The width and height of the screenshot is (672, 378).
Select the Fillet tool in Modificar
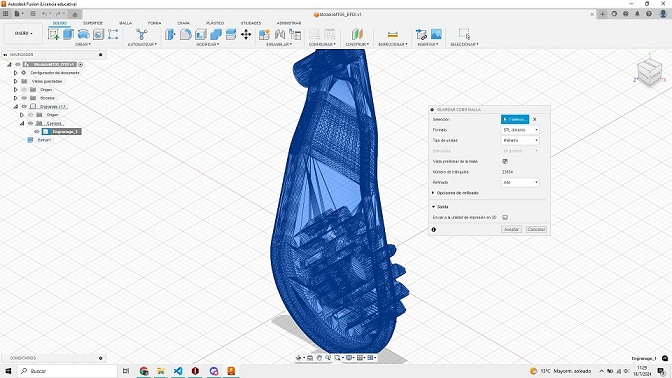(x=185, y=34)
